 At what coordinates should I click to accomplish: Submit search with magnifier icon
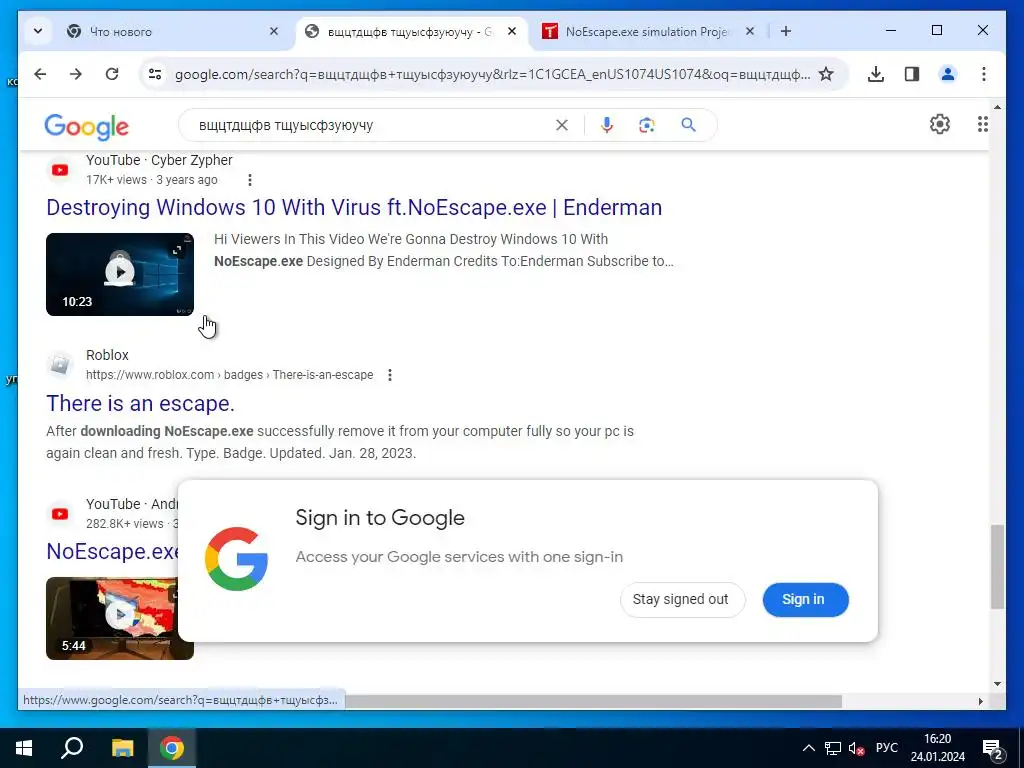click(688, 125)
